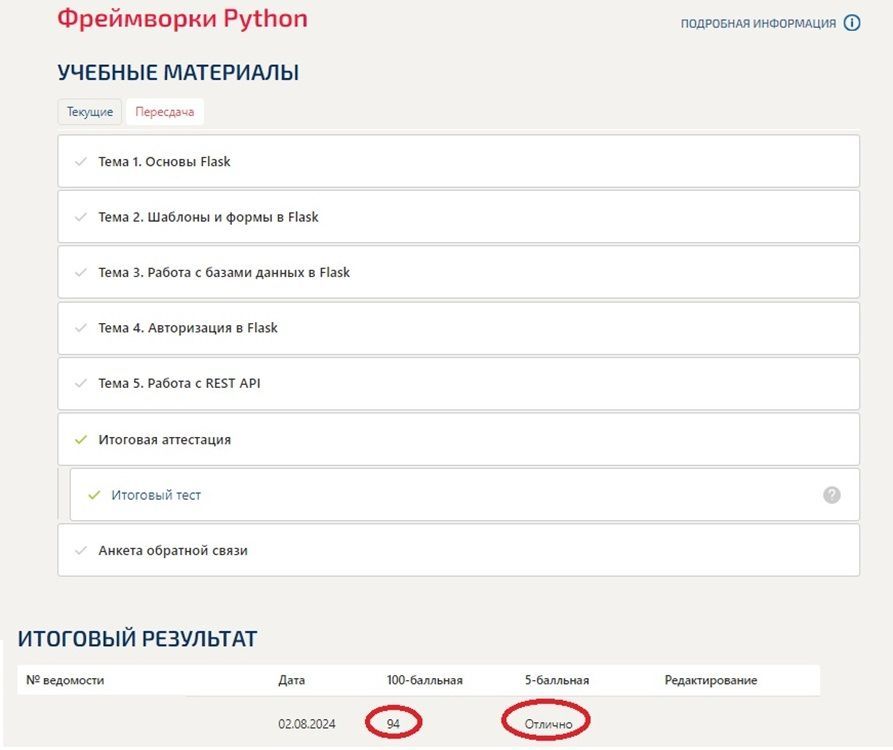
Task: Click the green checkmark by Итоговый тест
Action: click(x=95, y=495)
